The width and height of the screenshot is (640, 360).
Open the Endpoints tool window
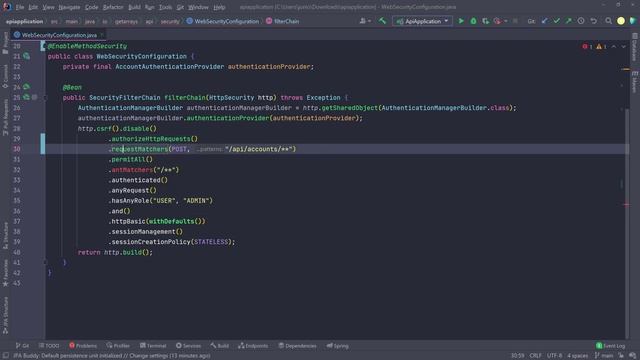coord(253,346)
